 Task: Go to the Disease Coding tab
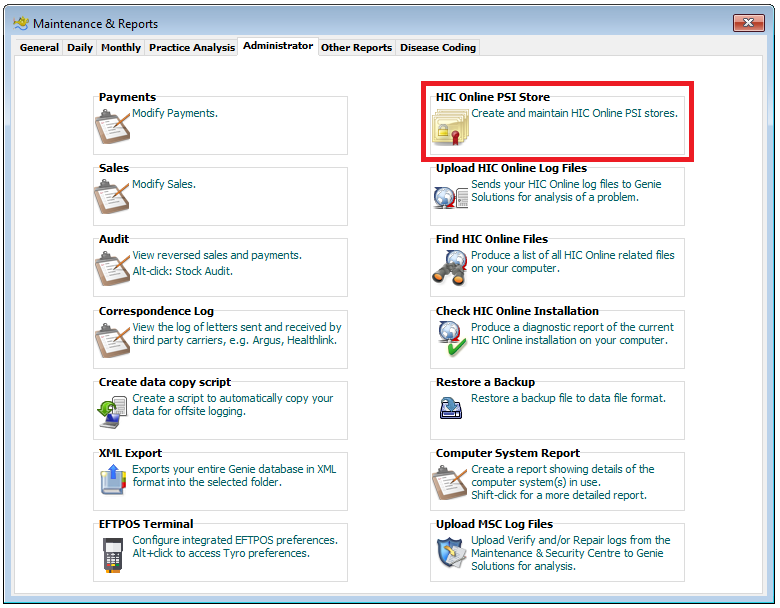[438, 48]
